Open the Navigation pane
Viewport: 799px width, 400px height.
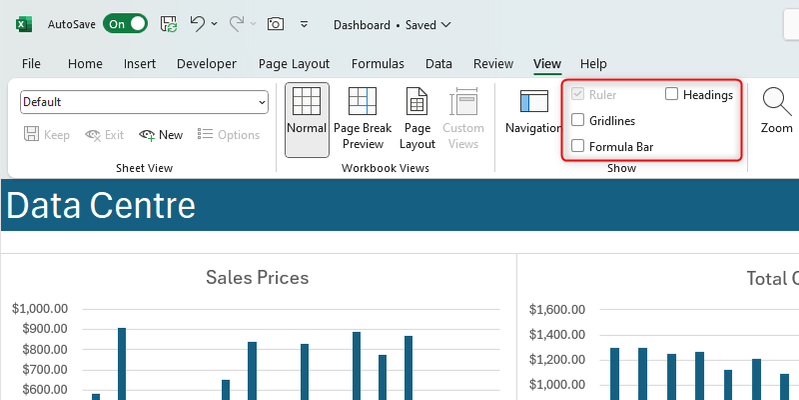(534, 113)
